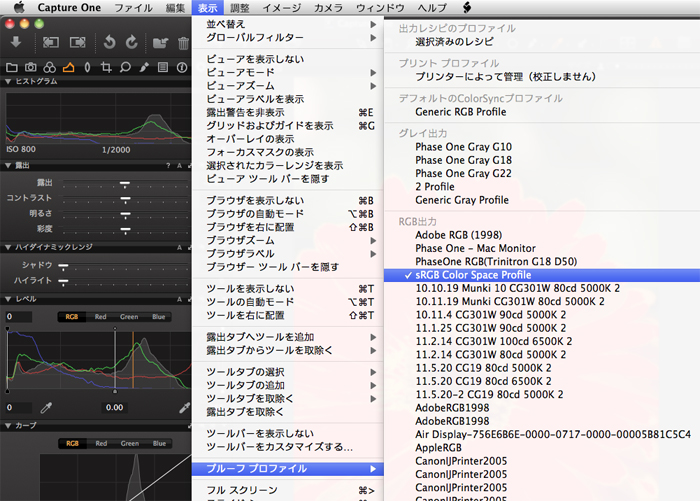Viewport: 700px width, 501px height.
Task: Collapse the ハイダイナミックレンジ panel triangle
Action: pos(8,247)
